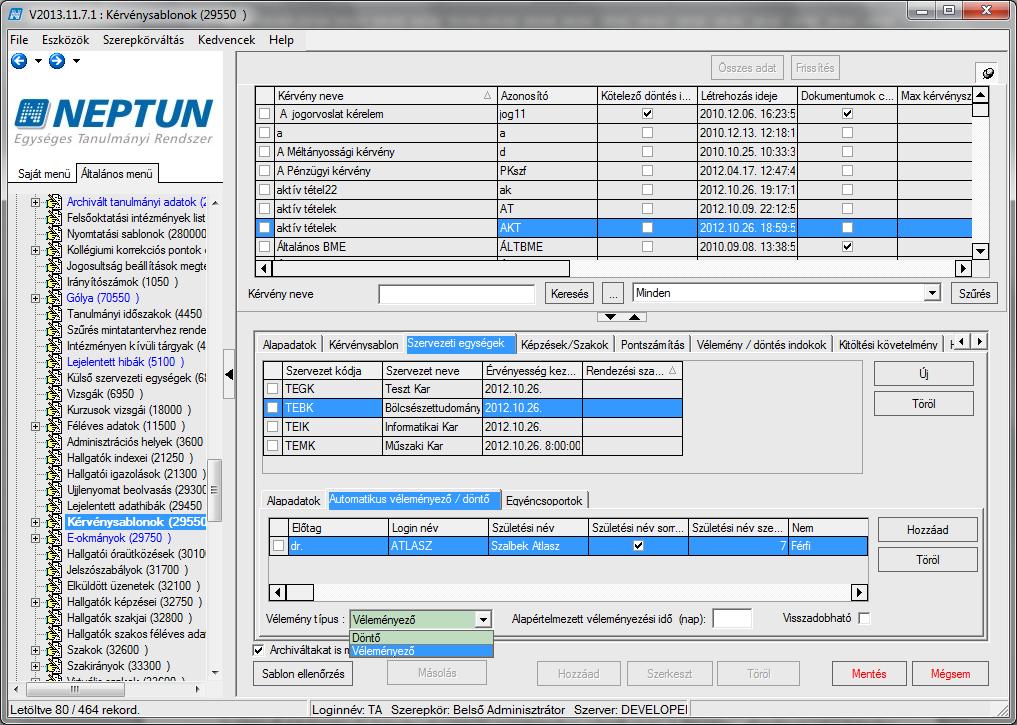Click the request grid's scroll-down arrow
Screen dimensions: 1017x725
[x=981, y=251]
